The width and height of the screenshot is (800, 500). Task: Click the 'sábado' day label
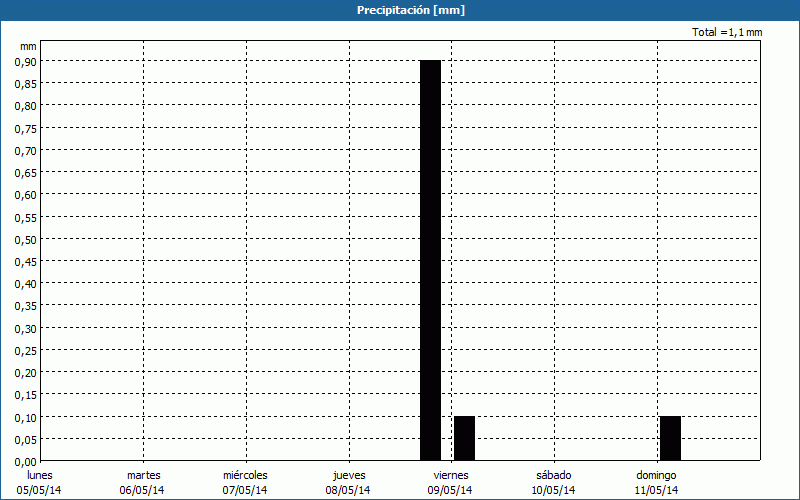pyautogui.click(x=554, y=475)
